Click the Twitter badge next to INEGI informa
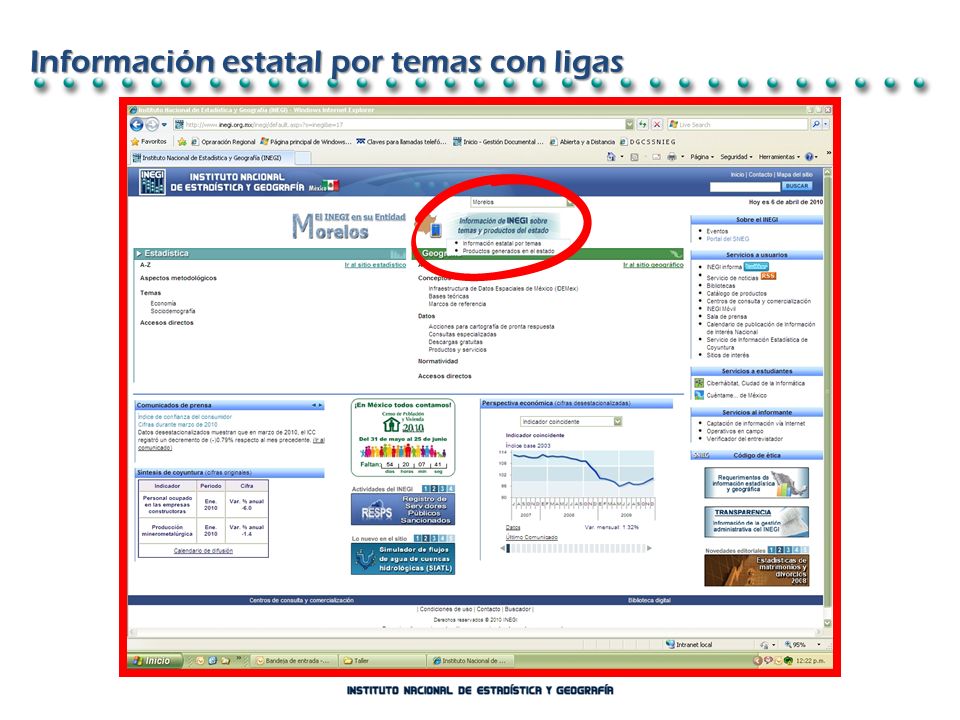Viewport: 960px width, 720px height. point(756,266)
